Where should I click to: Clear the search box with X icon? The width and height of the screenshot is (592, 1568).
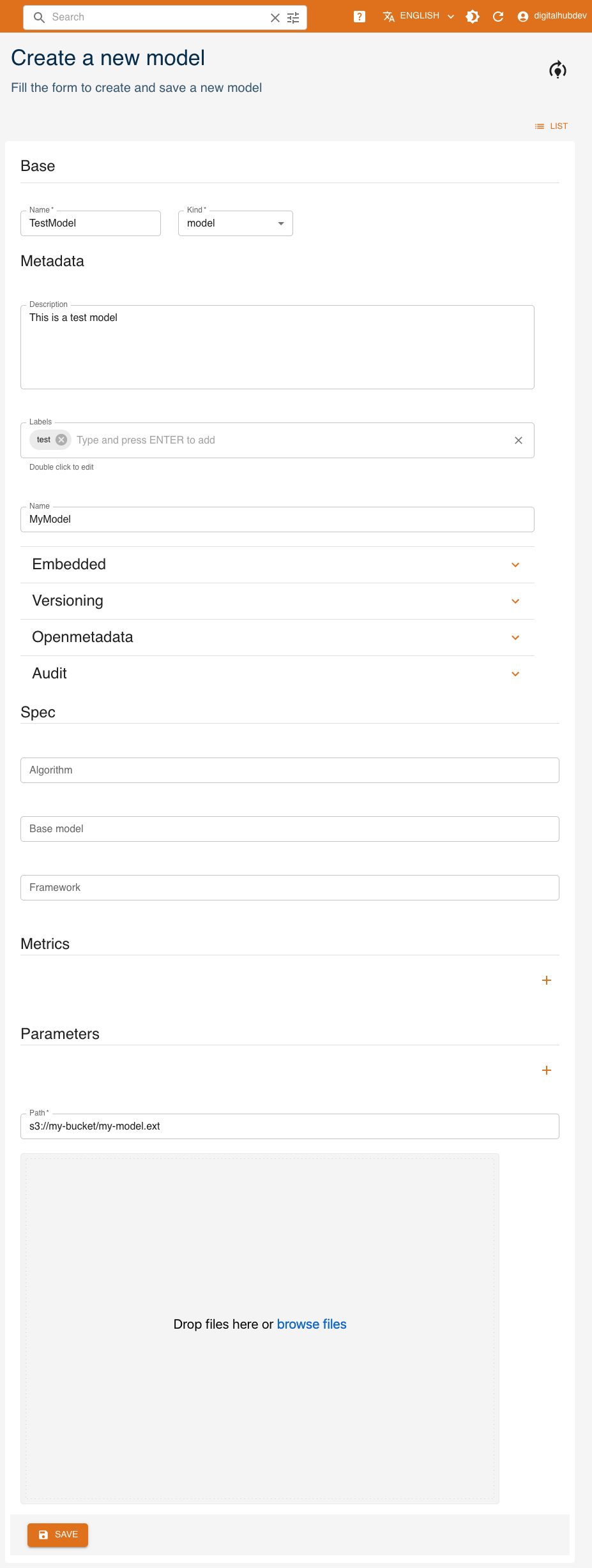point(275,18)
